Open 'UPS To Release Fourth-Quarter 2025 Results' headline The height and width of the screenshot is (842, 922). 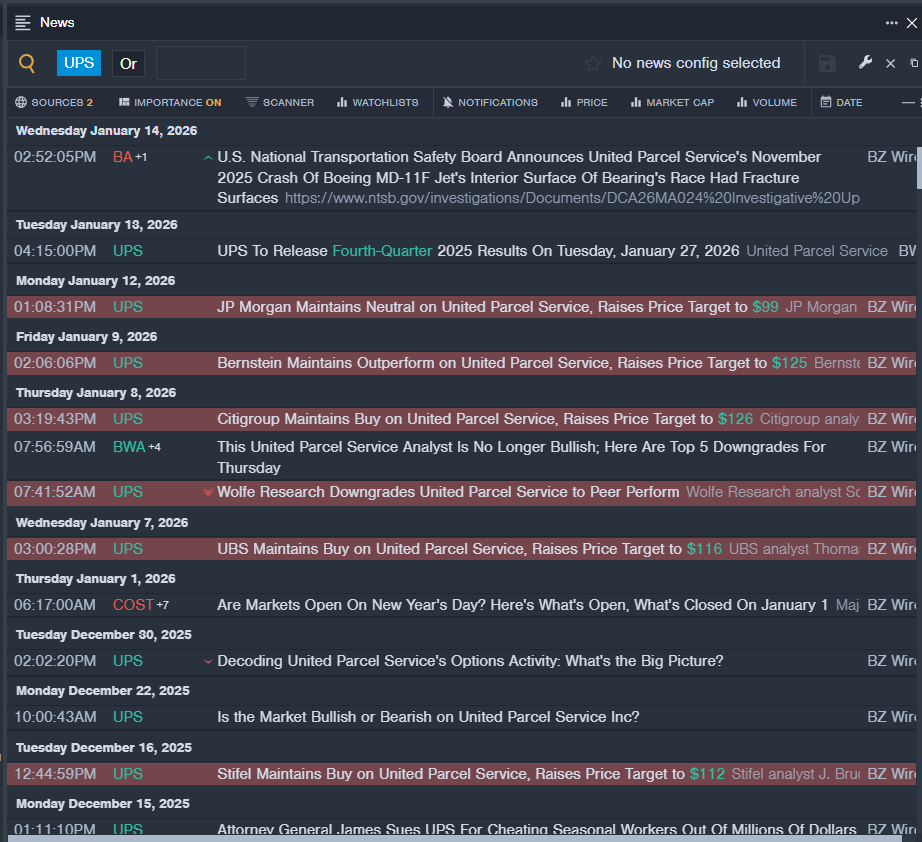pos(478,251)
